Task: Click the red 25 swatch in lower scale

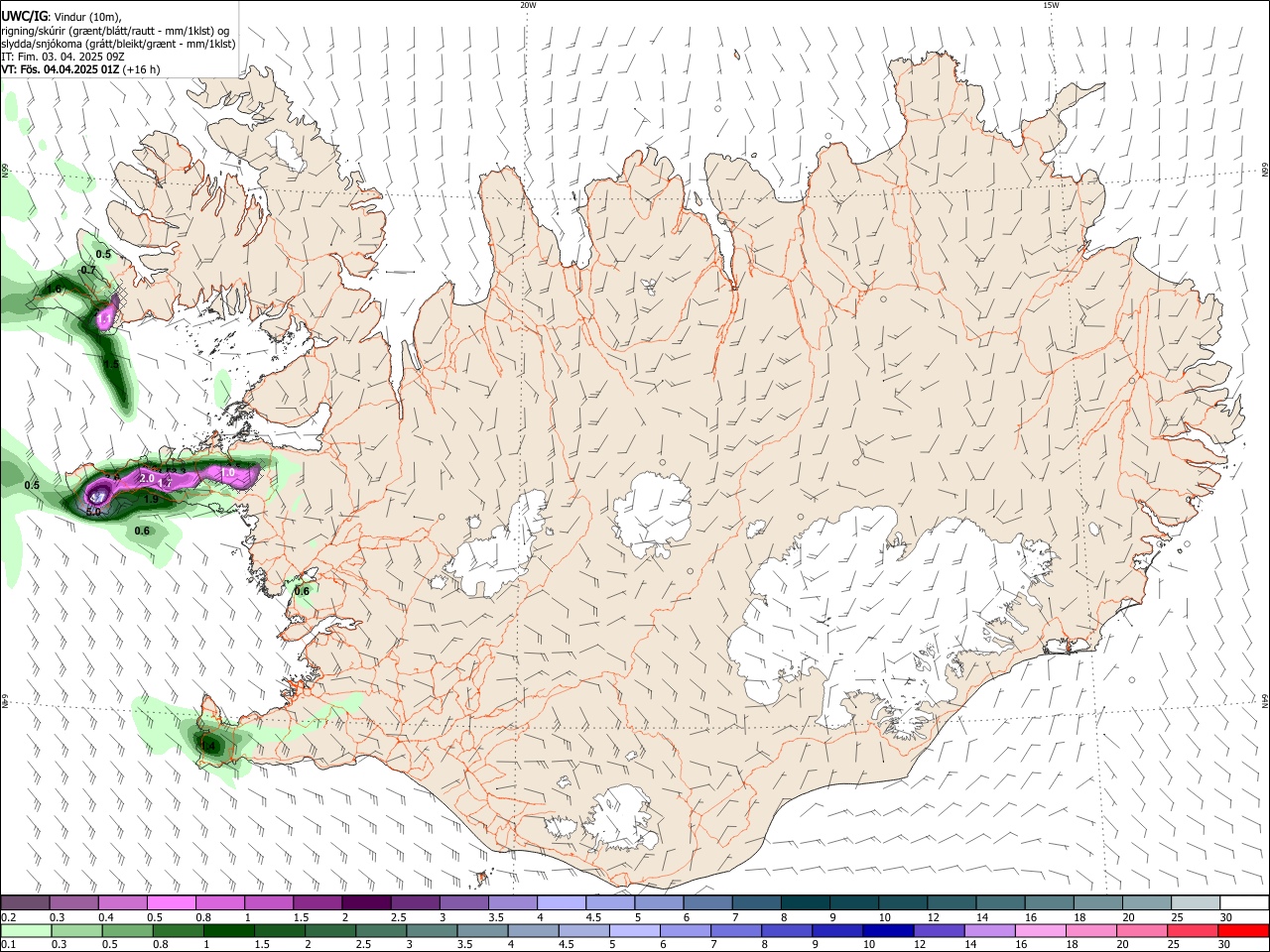Action: click(x=1195, y=930)
